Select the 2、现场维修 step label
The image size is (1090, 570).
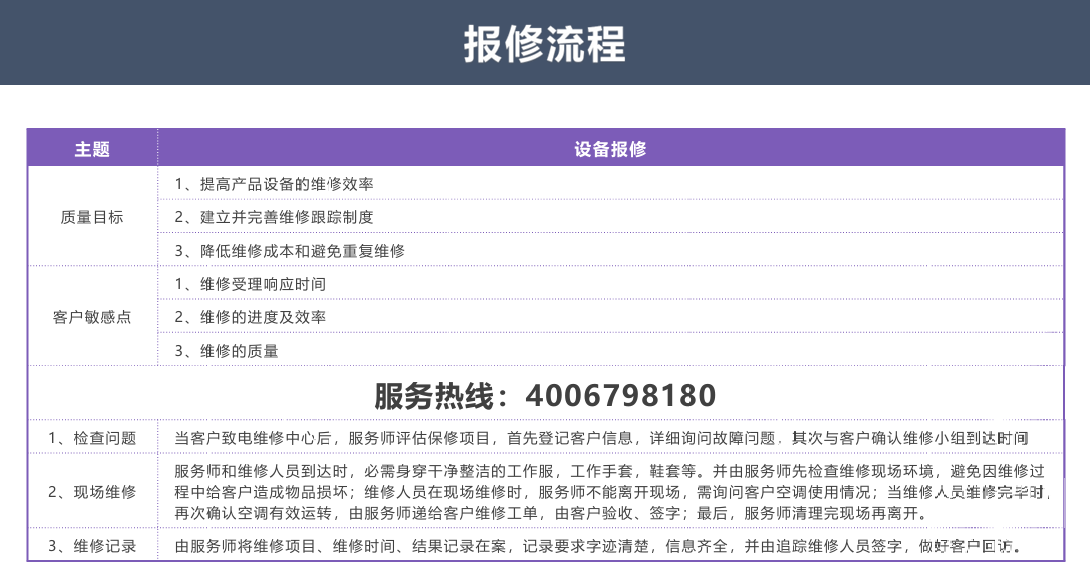(92, 492)
